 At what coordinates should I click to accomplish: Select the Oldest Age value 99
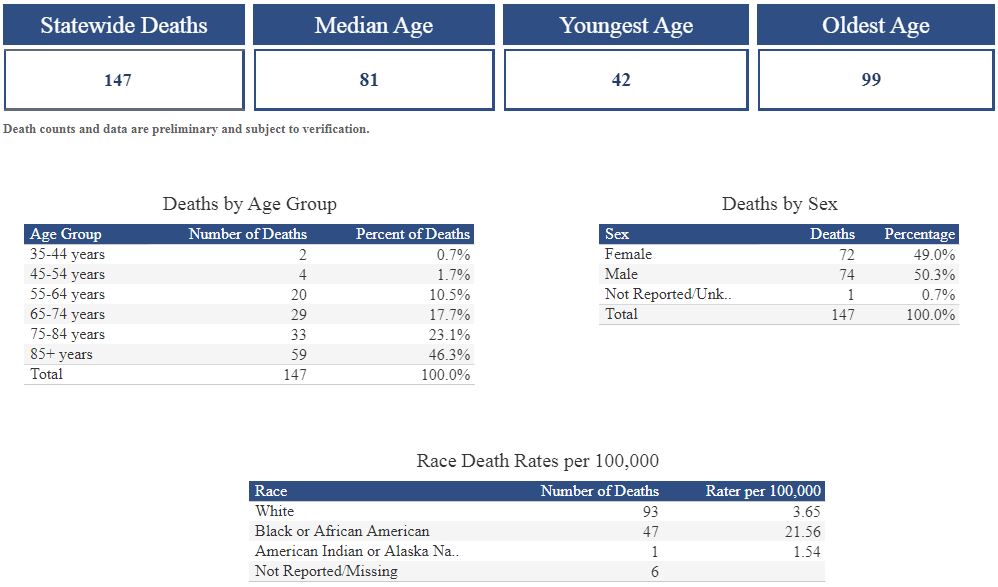871,80
